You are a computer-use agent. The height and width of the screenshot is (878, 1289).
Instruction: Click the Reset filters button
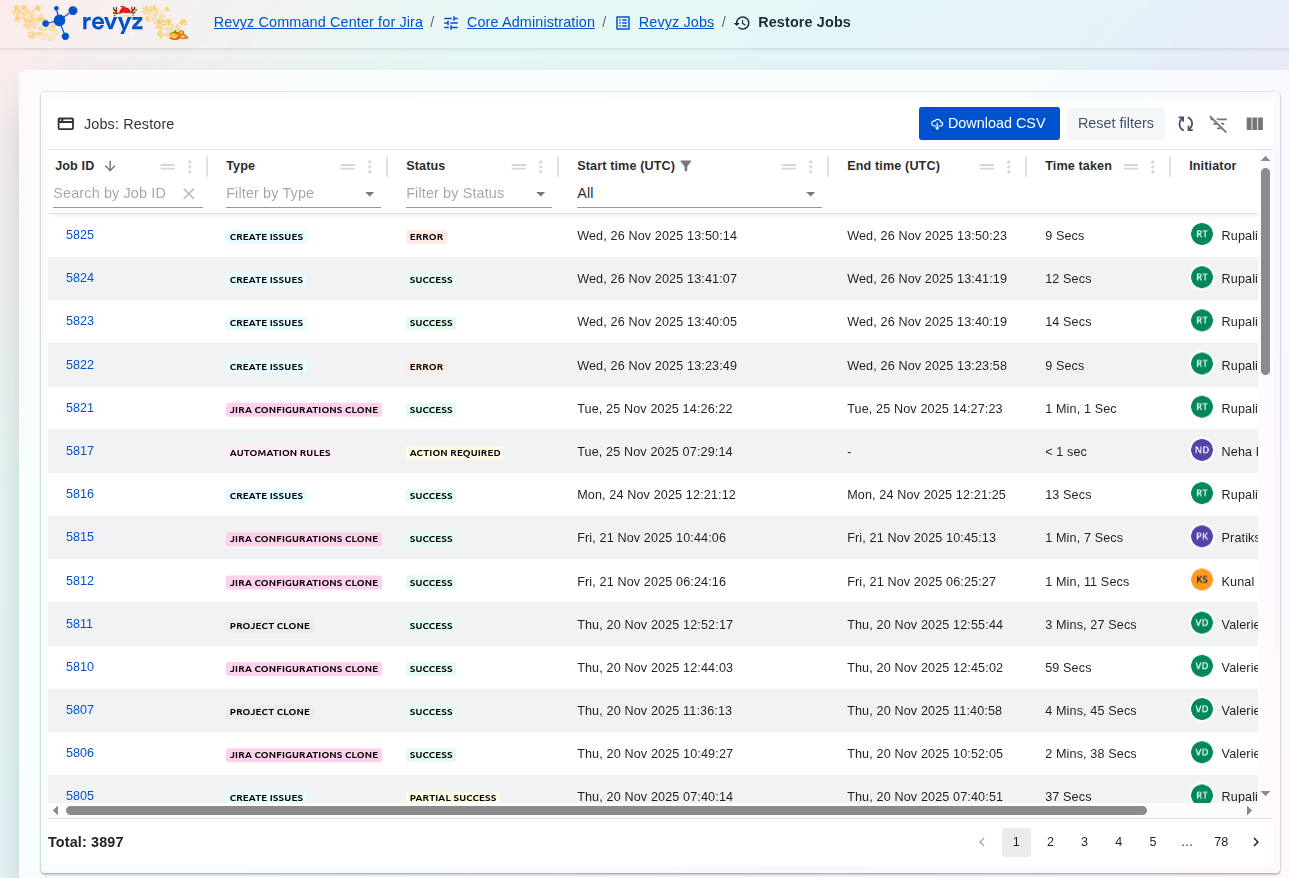pos(1115,124)
